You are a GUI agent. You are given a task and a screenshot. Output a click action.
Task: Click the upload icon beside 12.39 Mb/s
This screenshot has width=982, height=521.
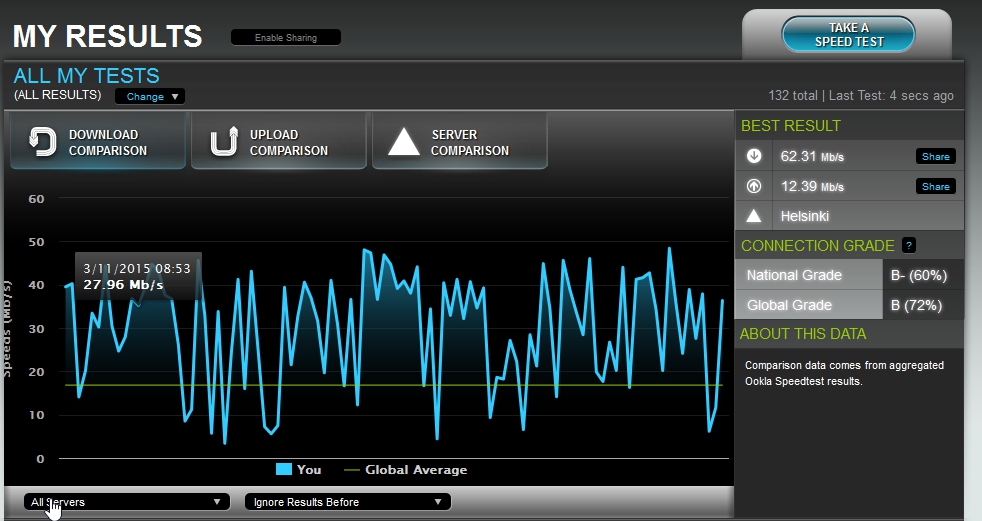click(x=754, y=186)
